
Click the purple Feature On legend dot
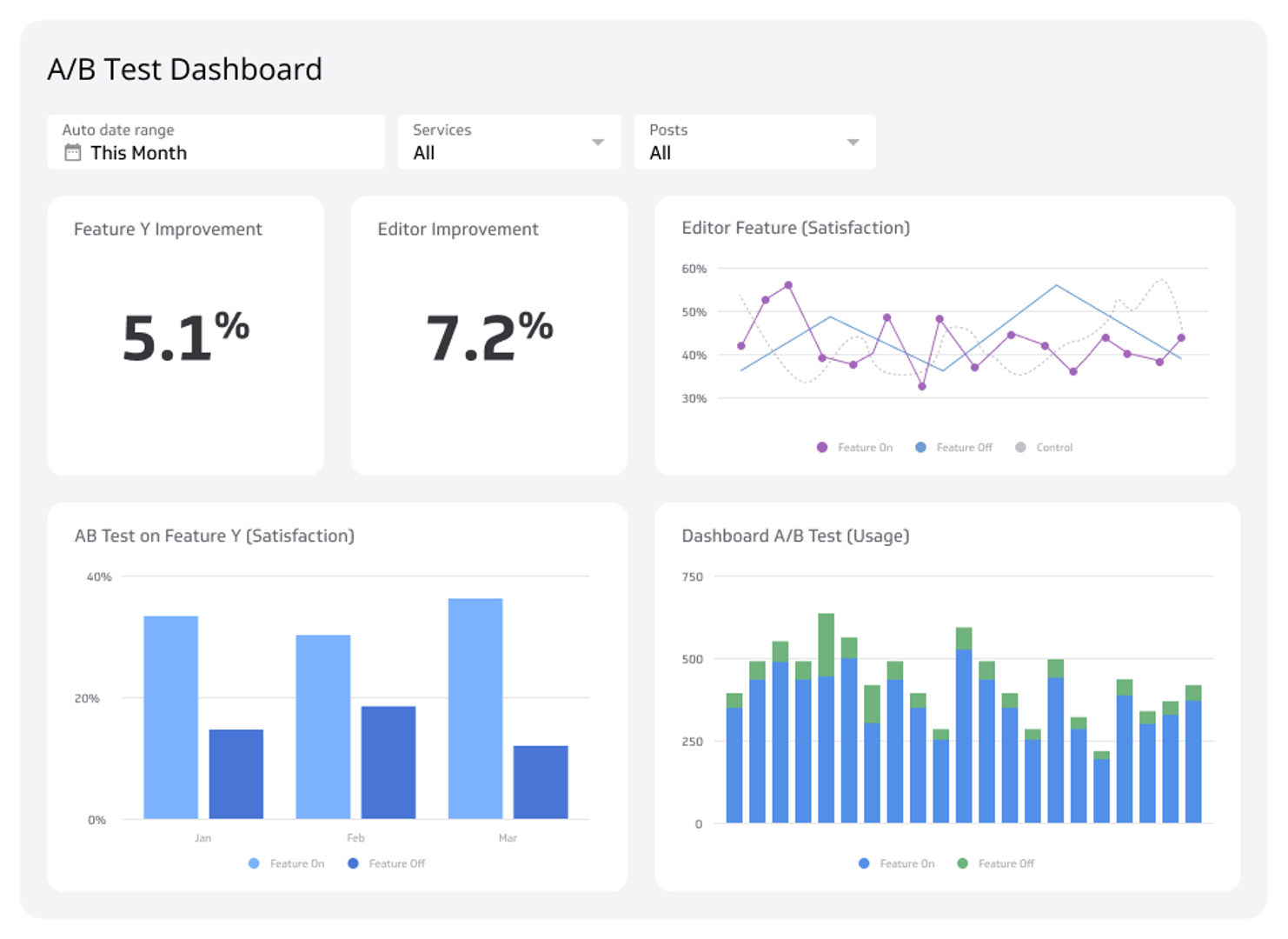(x=820, y=447)
